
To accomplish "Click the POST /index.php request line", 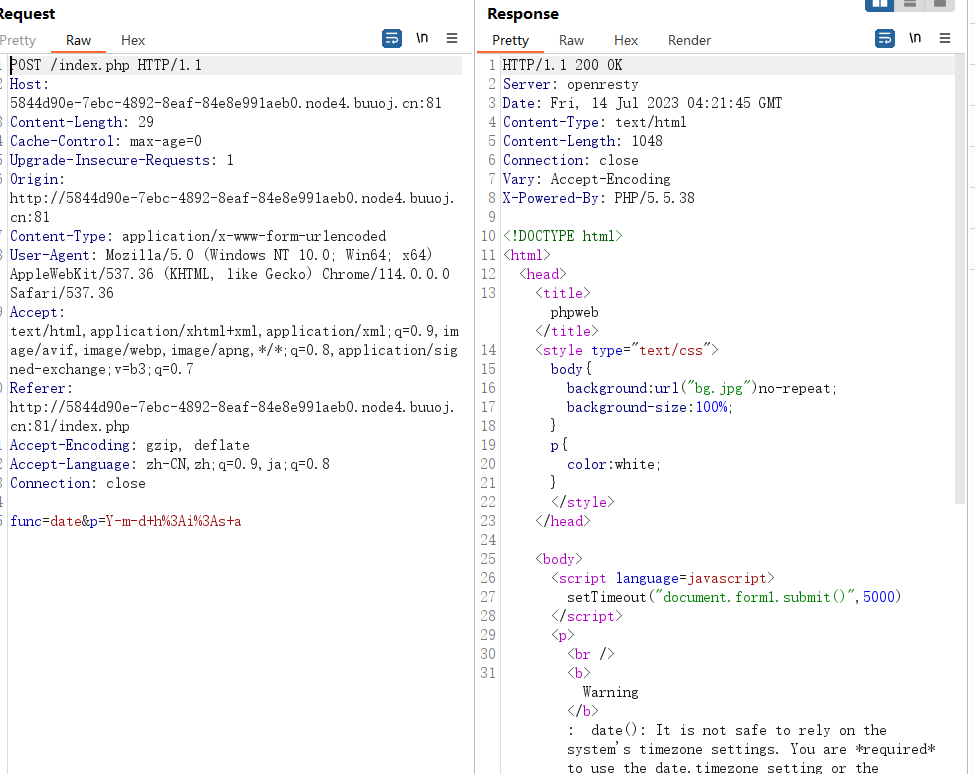I will (x=106, y=65).
